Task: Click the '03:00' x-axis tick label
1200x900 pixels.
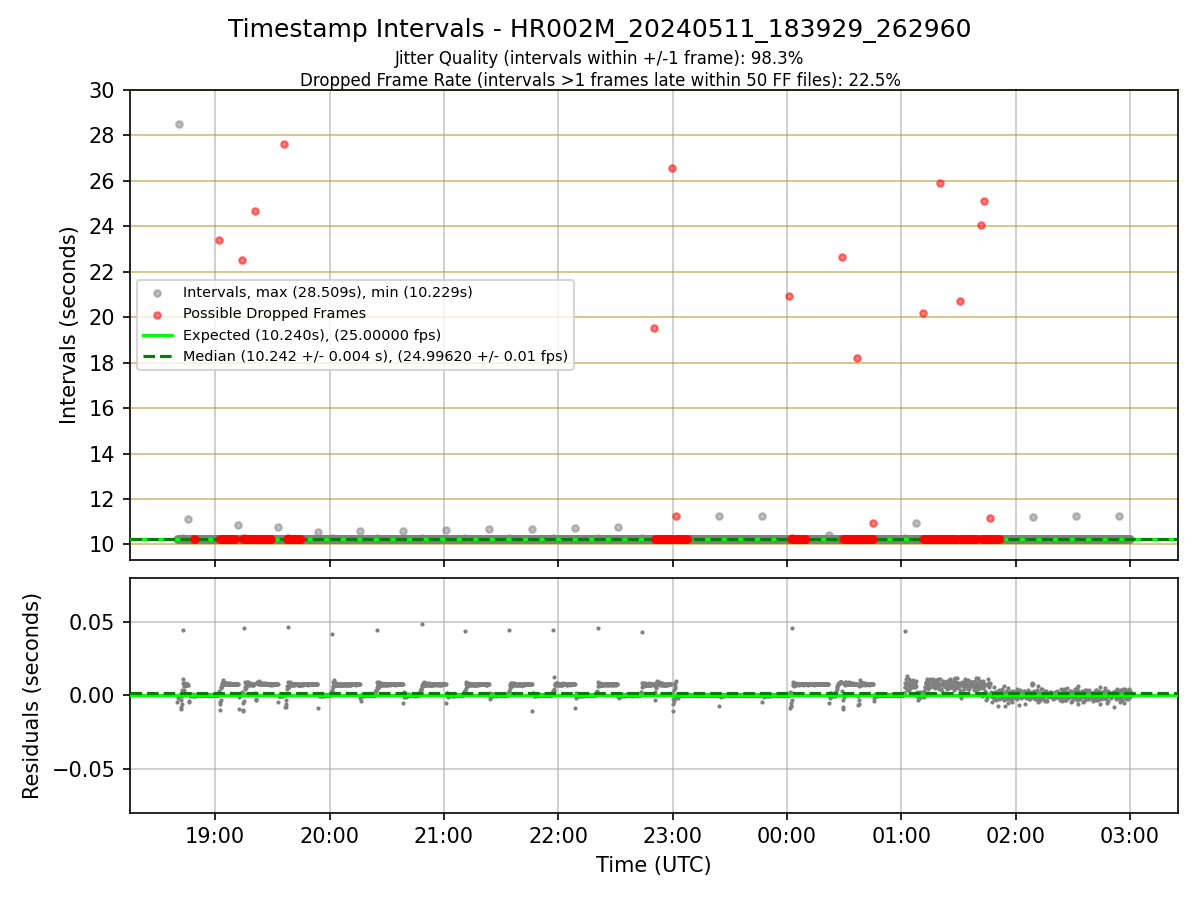Action: click(1130, 837)
